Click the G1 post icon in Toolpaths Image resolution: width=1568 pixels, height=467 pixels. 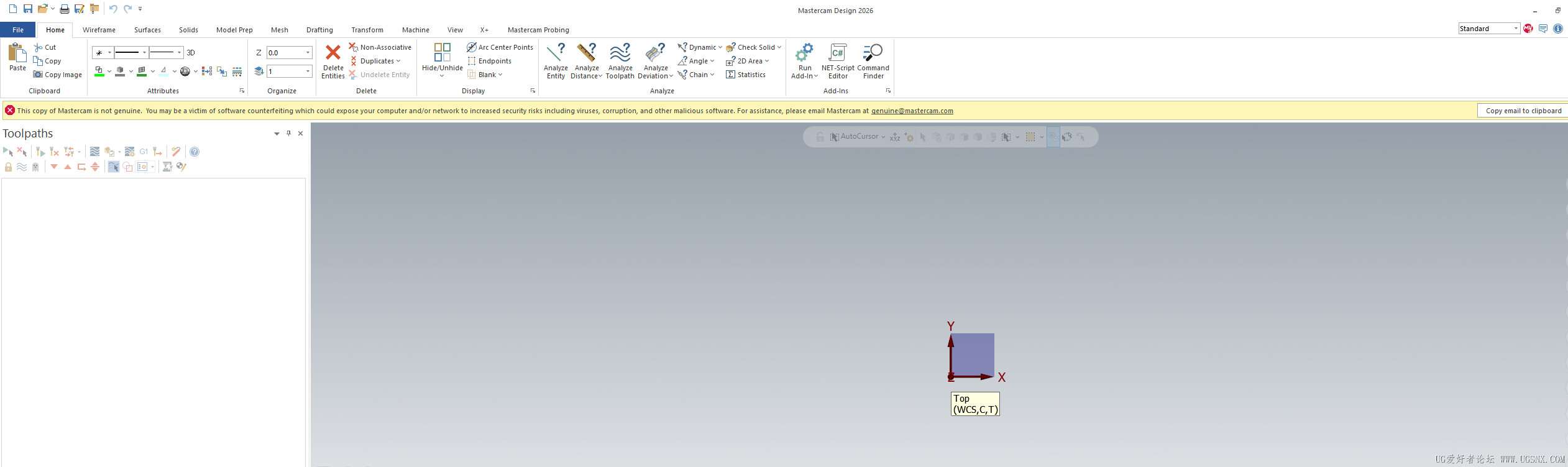click(x=144, y=152)
